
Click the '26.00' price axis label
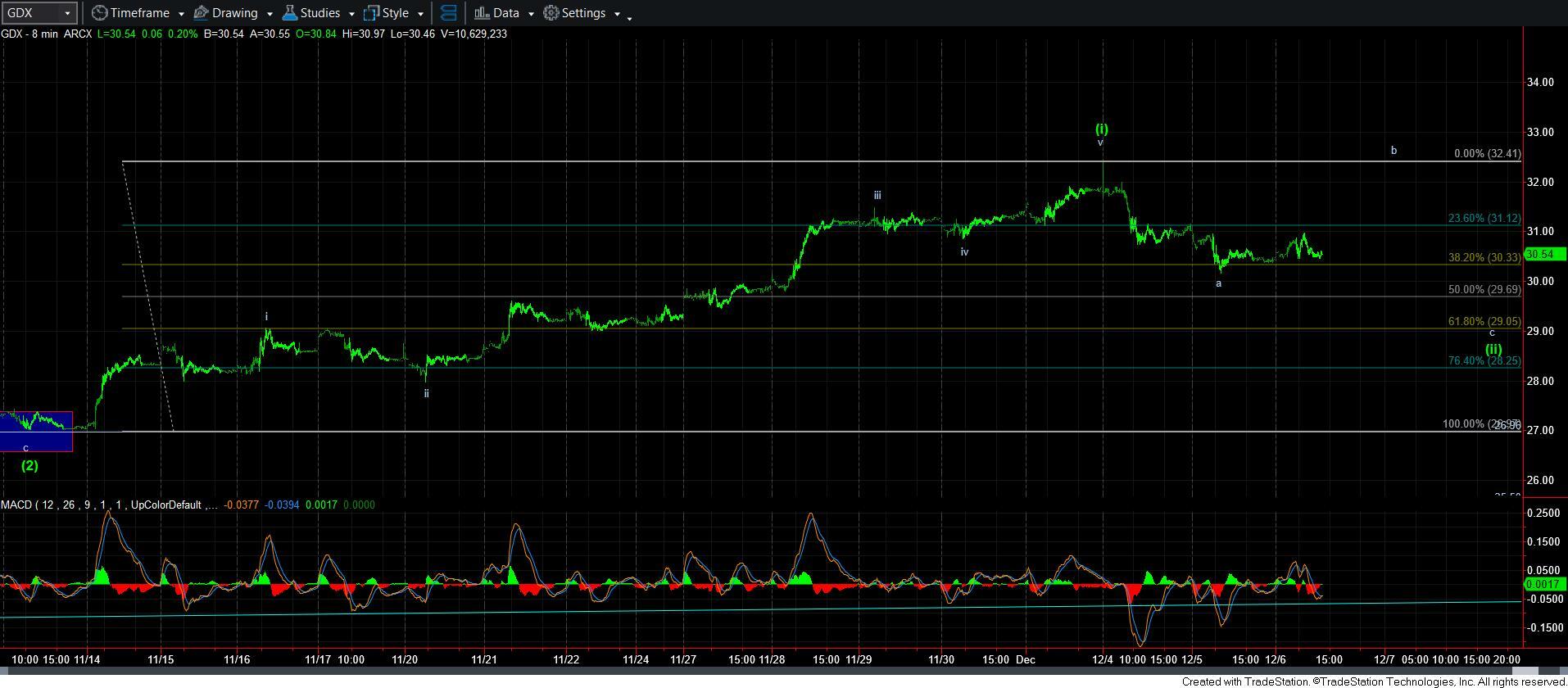point(1540,480)
